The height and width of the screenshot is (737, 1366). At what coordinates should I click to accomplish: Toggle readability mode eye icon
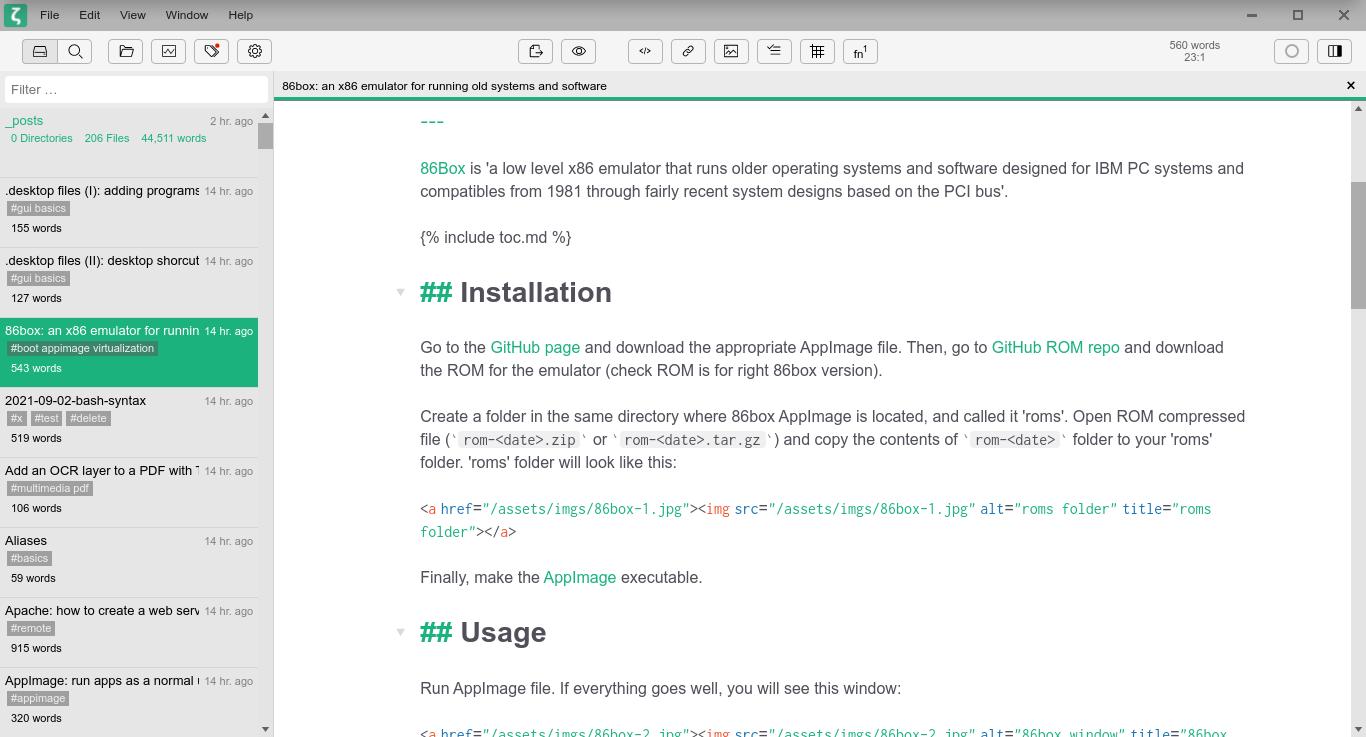coord(579,51)
